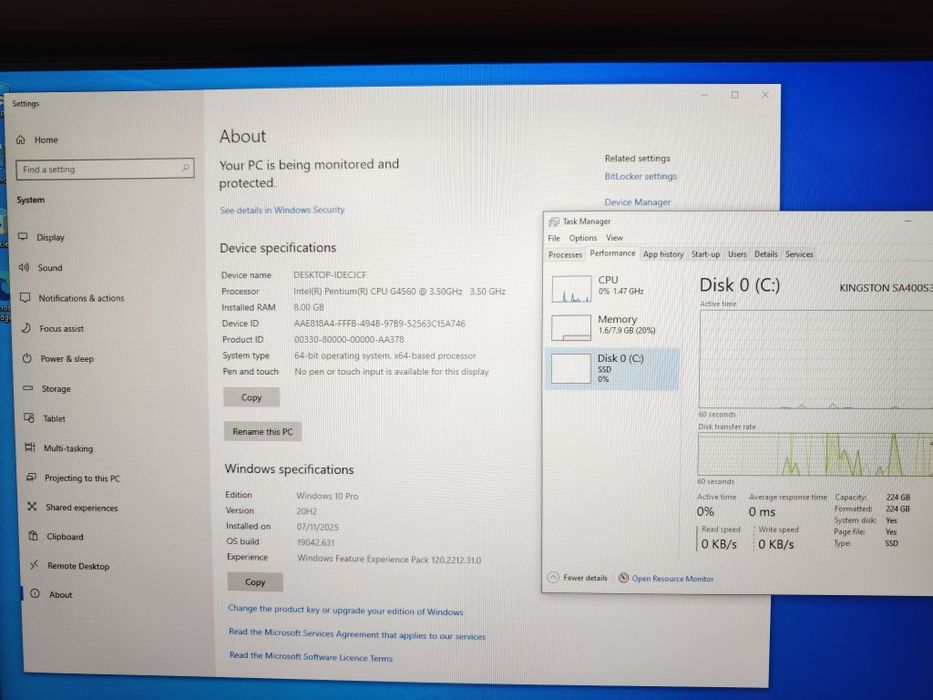The width and height of the screenshot is (933, 700).
Task: Open Focus assist settings
Action: point(52,328)
